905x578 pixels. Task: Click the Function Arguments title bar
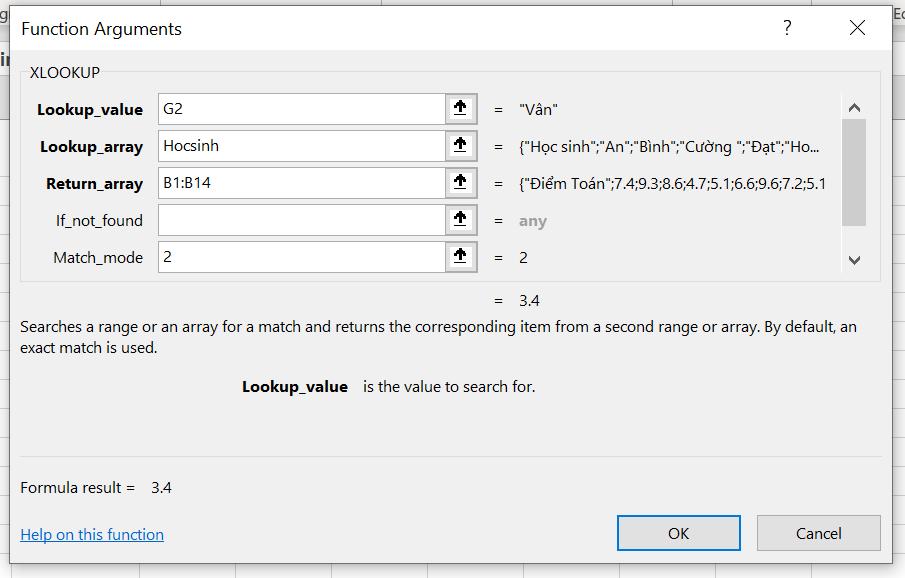click(x=400, y=29)
